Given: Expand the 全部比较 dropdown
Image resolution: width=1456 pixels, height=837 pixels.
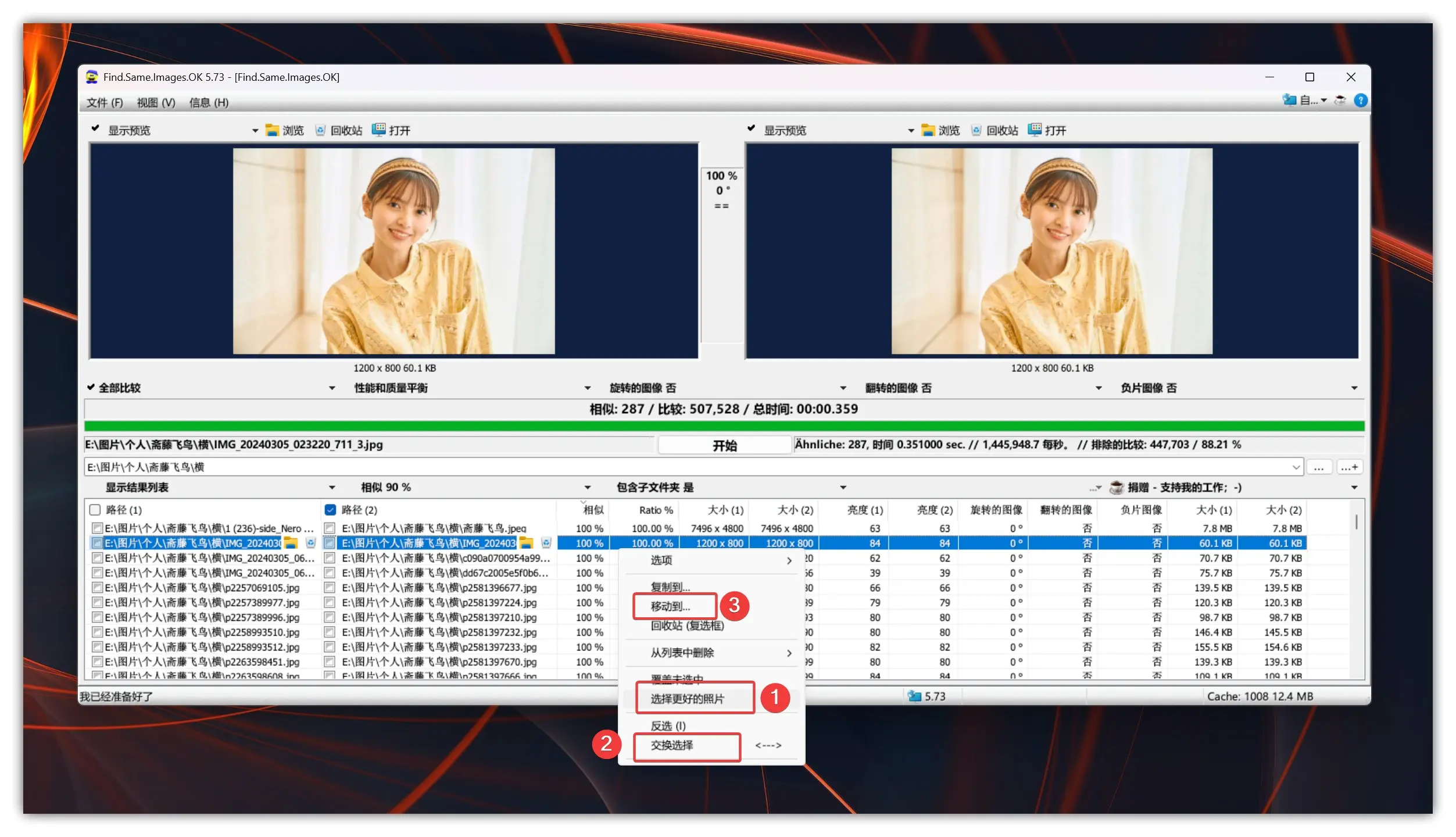Looking at the screenshot, I should coord(332,388).
